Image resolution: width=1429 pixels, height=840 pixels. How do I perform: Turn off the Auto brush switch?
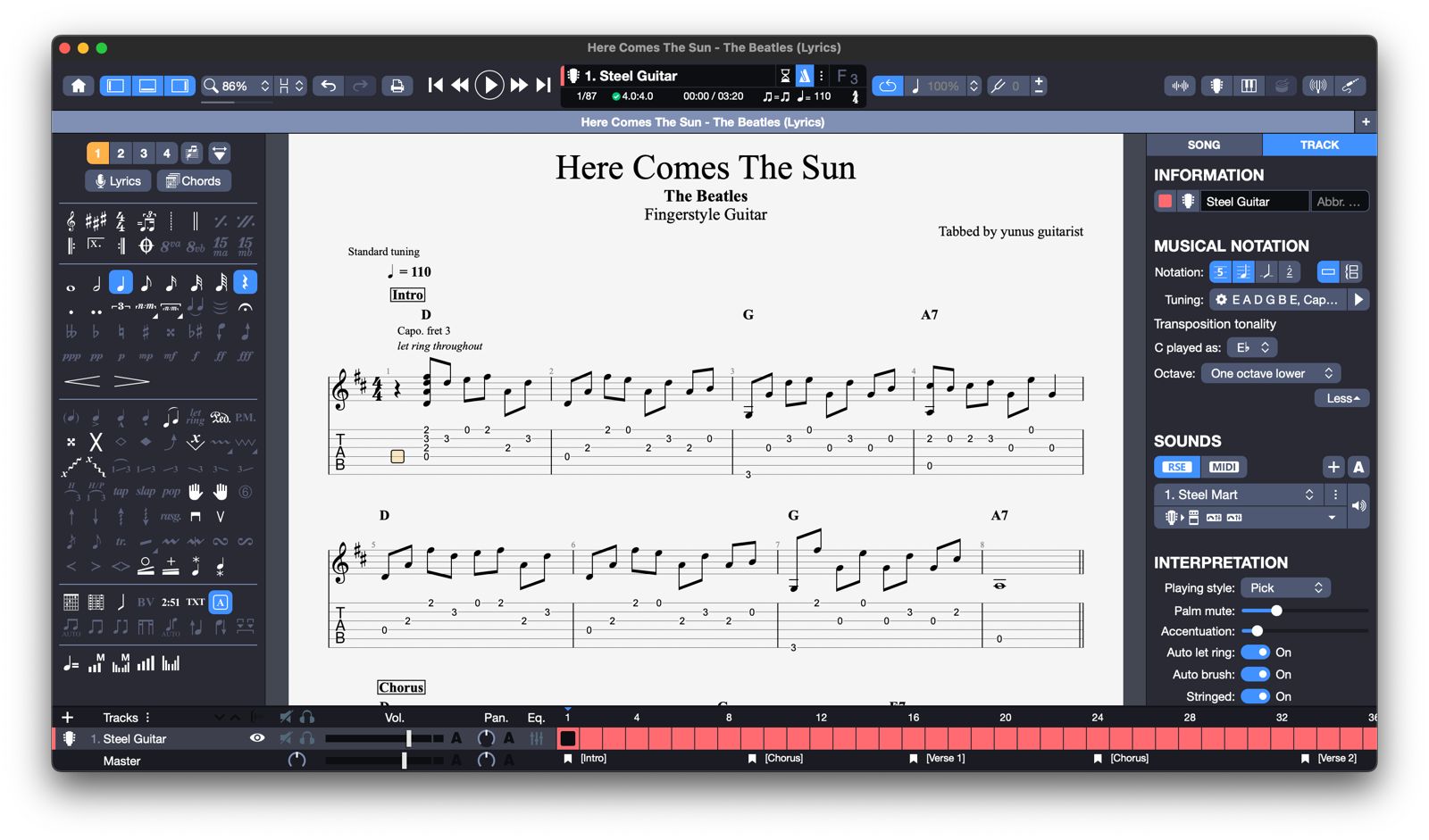pyautogui.click(x=1255, y=675)
